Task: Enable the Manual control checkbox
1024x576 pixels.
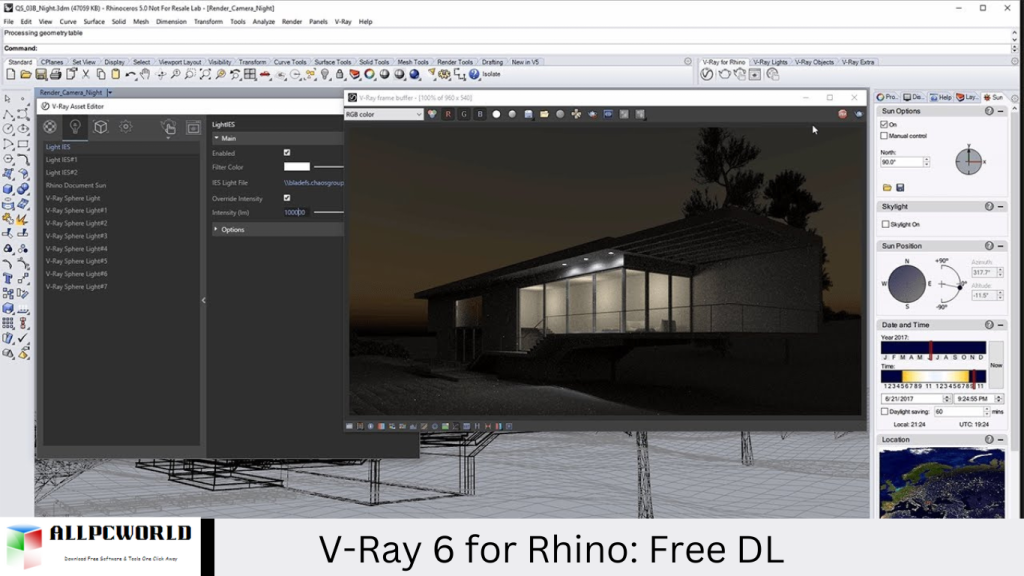Action: [x=884, y=136]
